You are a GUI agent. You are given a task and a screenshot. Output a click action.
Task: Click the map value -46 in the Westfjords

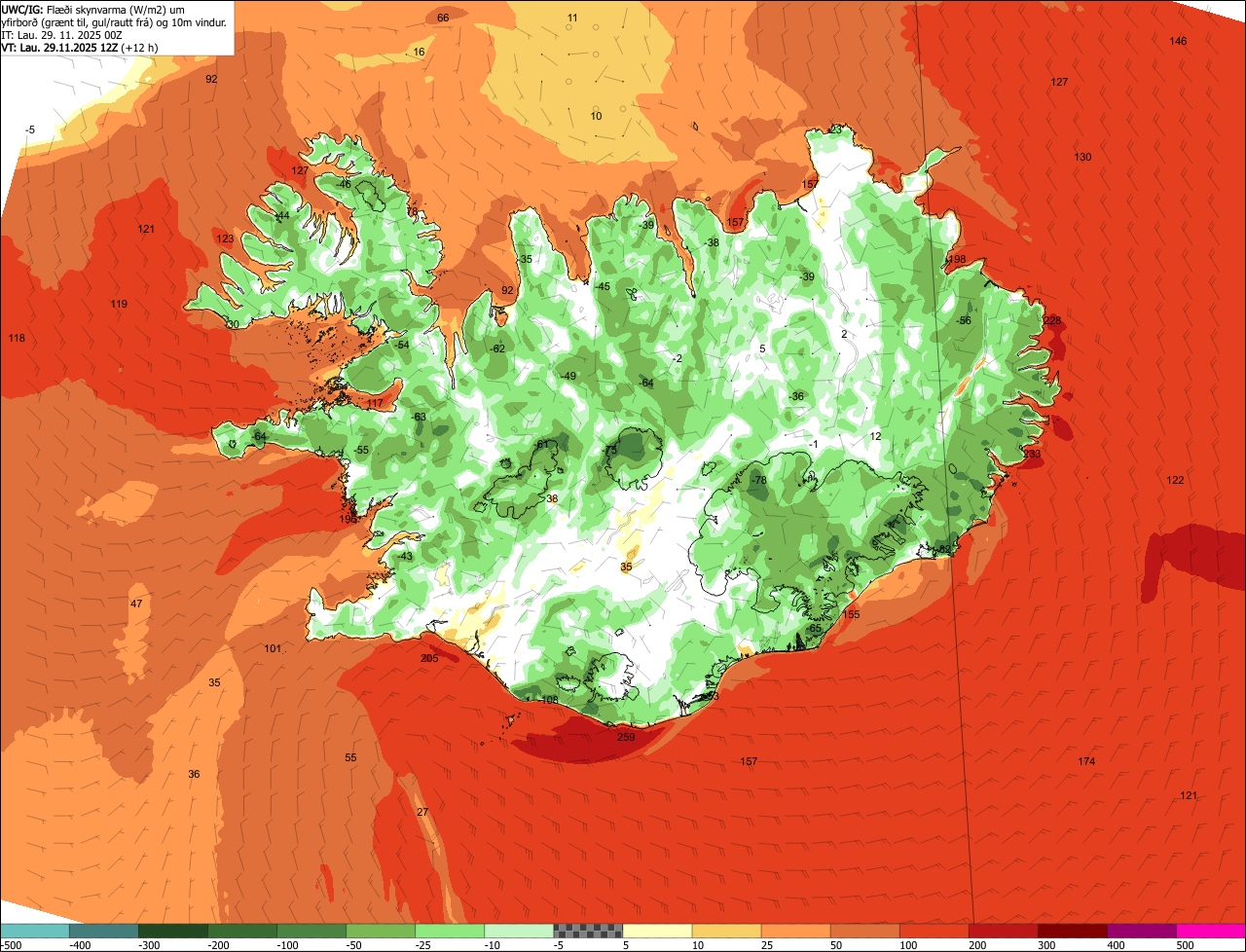coord(343,184)
